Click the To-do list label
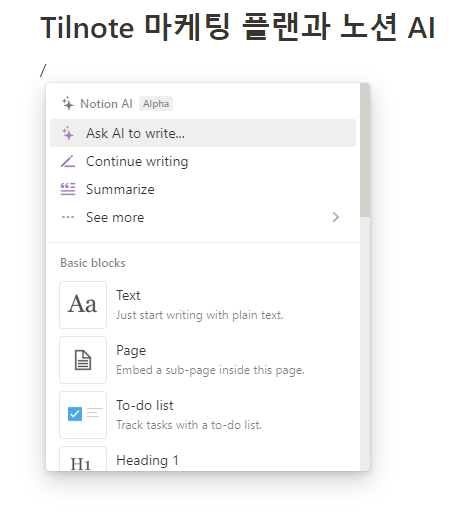The image size is (473, 525). (x=145, y=405)
